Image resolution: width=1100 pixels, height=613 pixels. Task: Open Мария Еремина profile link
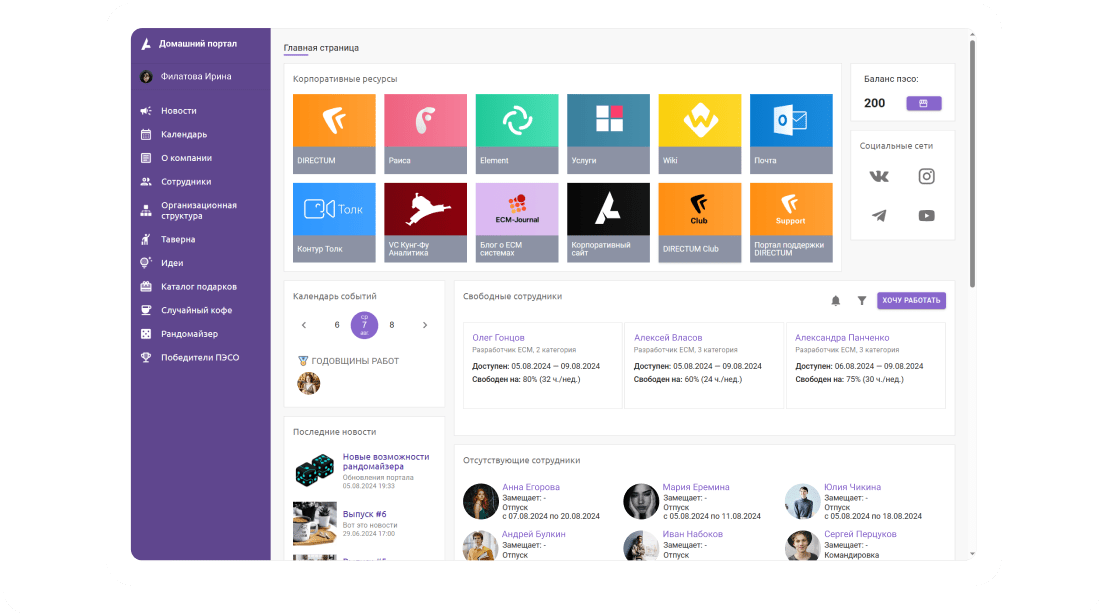pyautogui.click(x=696, y=487)
